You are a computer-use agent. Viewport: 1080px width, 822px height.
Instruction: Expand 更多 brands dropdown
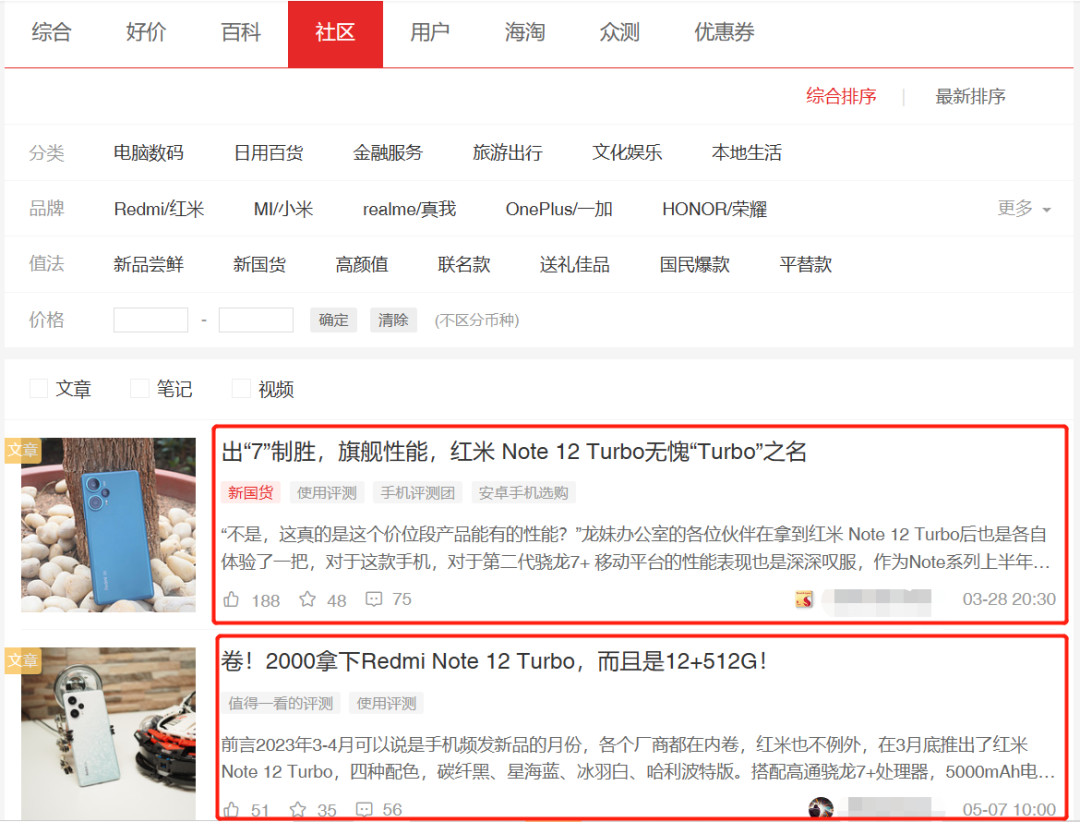(1024, 208)
